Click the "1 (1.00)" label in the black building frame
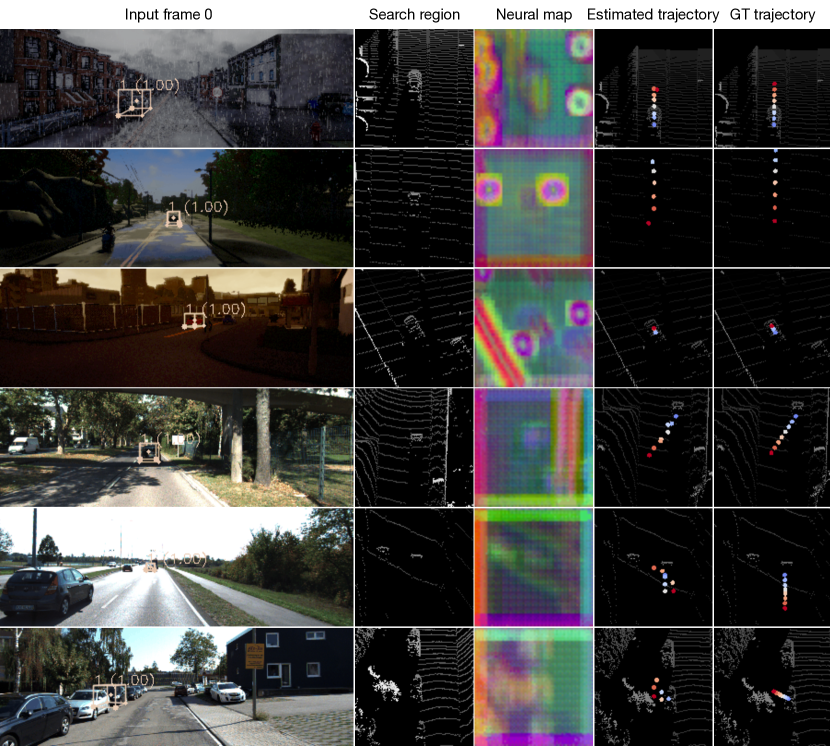Viewport: 830px width, 746px height. click(125, 680)
